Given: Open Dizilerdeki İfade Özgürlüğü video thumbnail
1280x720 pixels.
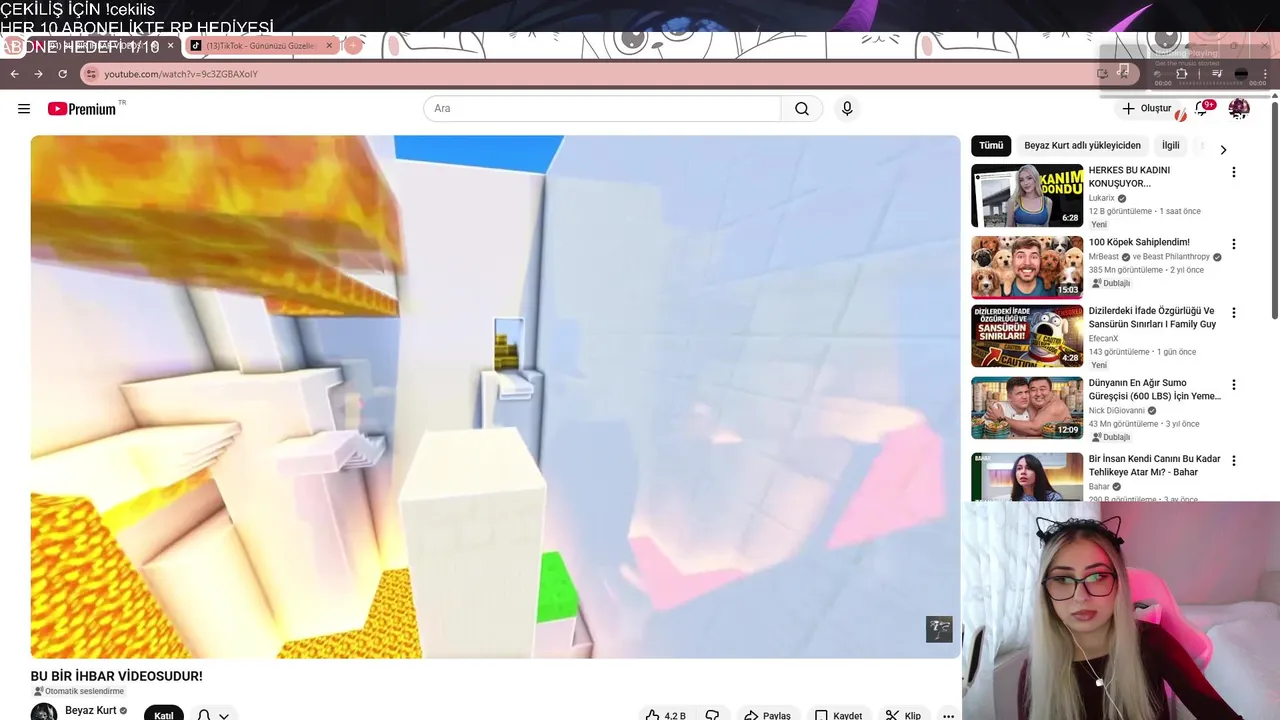Looking at the screenshot, I should pyautogui.click(x=1027, y=336).
